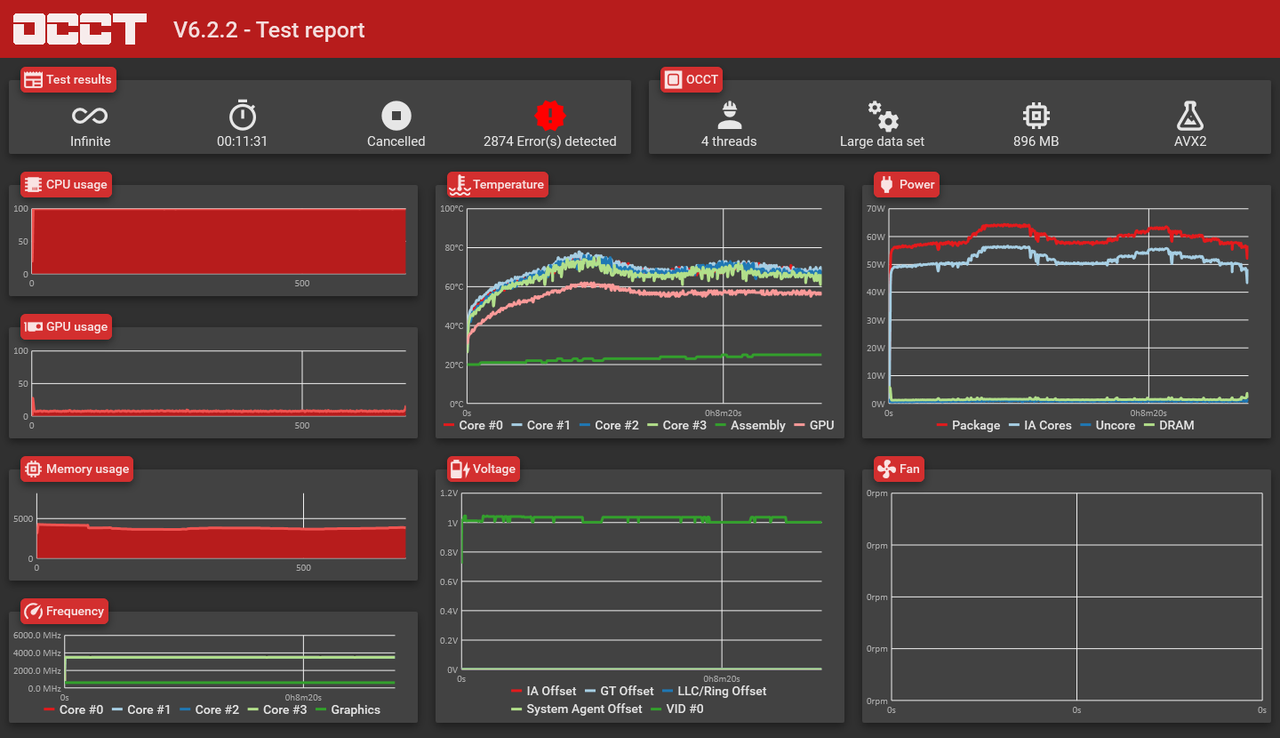The width and height of the screenshot is (1280, 738).
Task: Toggle the Graphics frequency series legend
Action: (x=348, y=709)
